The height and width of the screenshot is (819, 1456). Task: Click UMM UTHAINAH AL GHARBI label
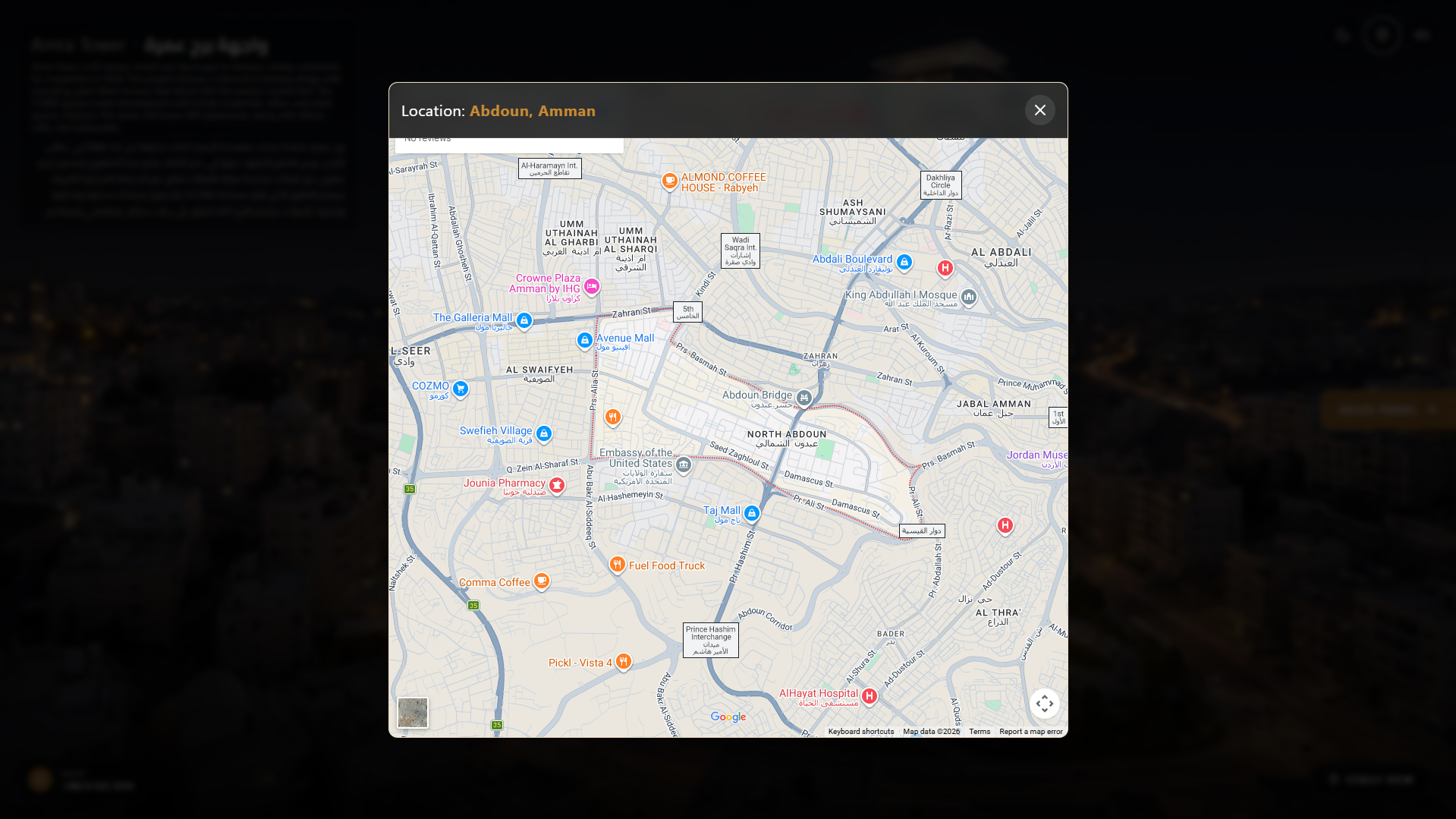coord(571,238)
